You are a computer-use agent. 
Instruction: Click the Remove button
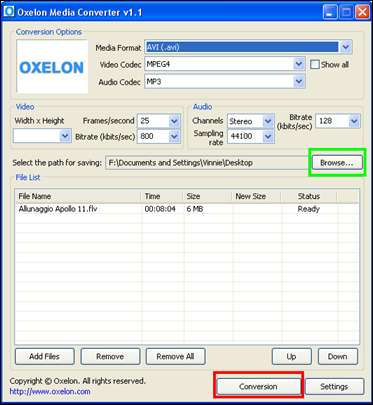pyautogui.click(x=110, y=356)
